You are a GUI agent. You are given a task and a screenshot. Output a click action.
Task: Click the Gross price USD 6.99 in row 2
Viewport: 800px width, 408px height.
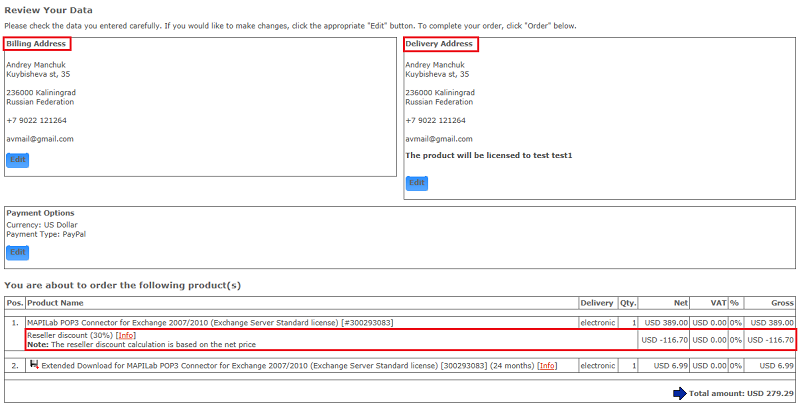[777, 366]
